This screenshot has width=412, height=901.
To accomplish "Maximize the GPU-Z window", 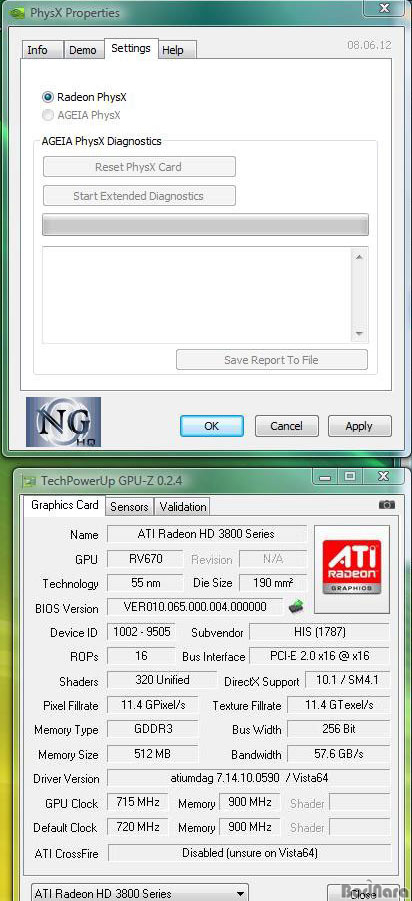I will (x=350, y=477).
